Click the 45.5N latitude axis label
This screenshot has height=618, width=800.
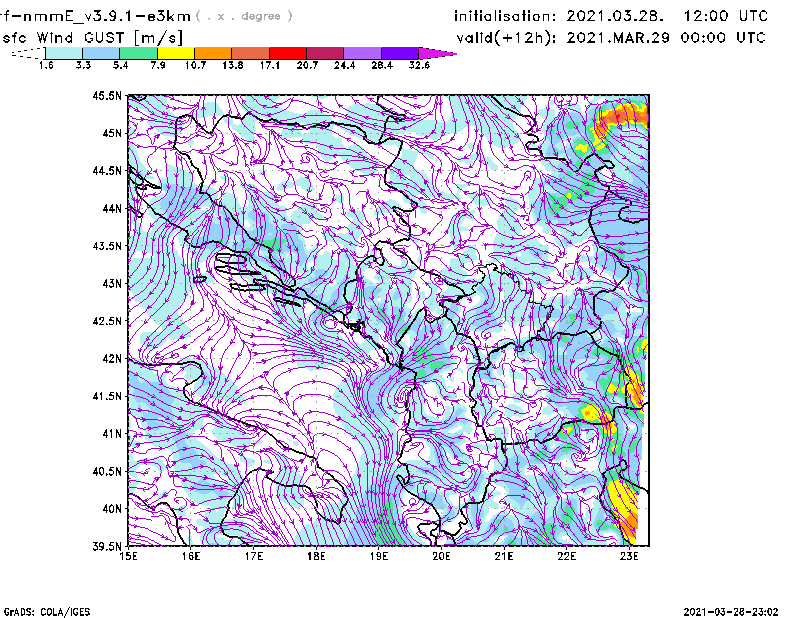click(x=107, y=96)
